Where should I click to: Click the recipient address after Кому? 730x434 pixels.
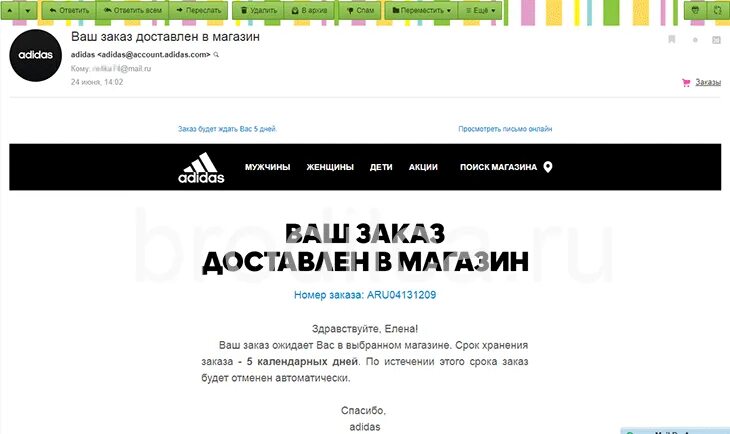point(121,68)
